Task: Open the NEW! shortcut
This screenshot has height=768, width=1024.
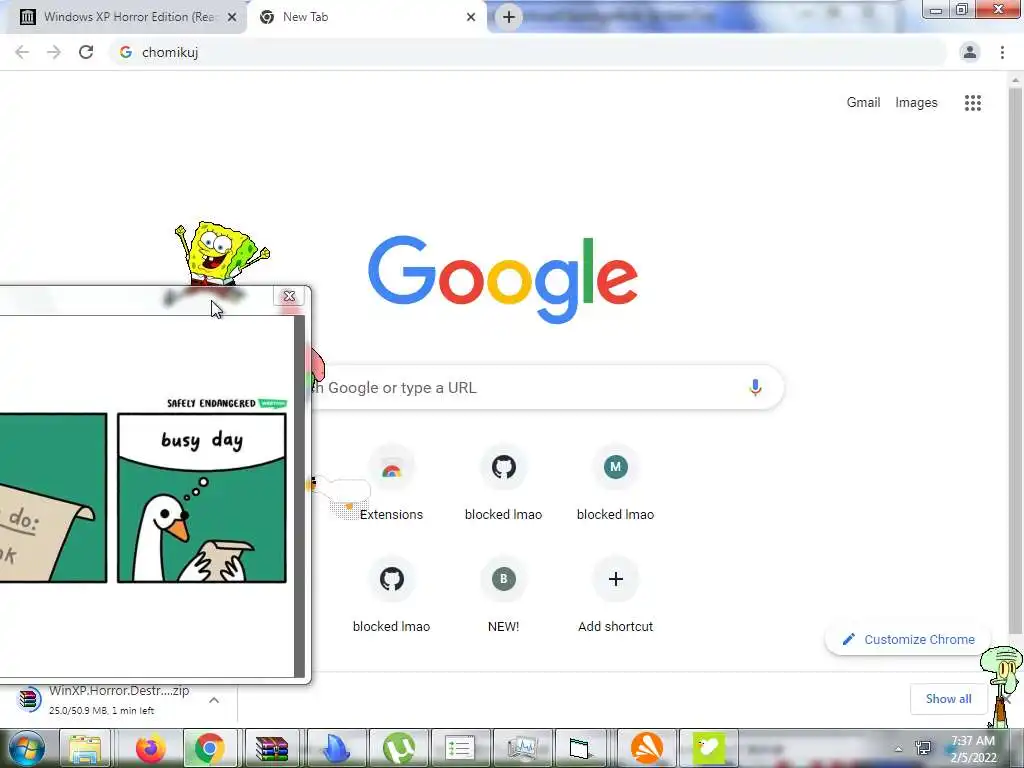Action: (x=504, y=596)
